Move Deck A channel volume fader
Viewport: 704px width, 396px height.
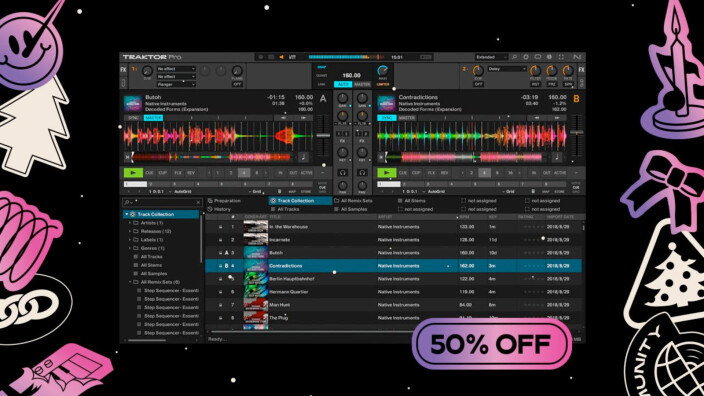click(323, 135)
